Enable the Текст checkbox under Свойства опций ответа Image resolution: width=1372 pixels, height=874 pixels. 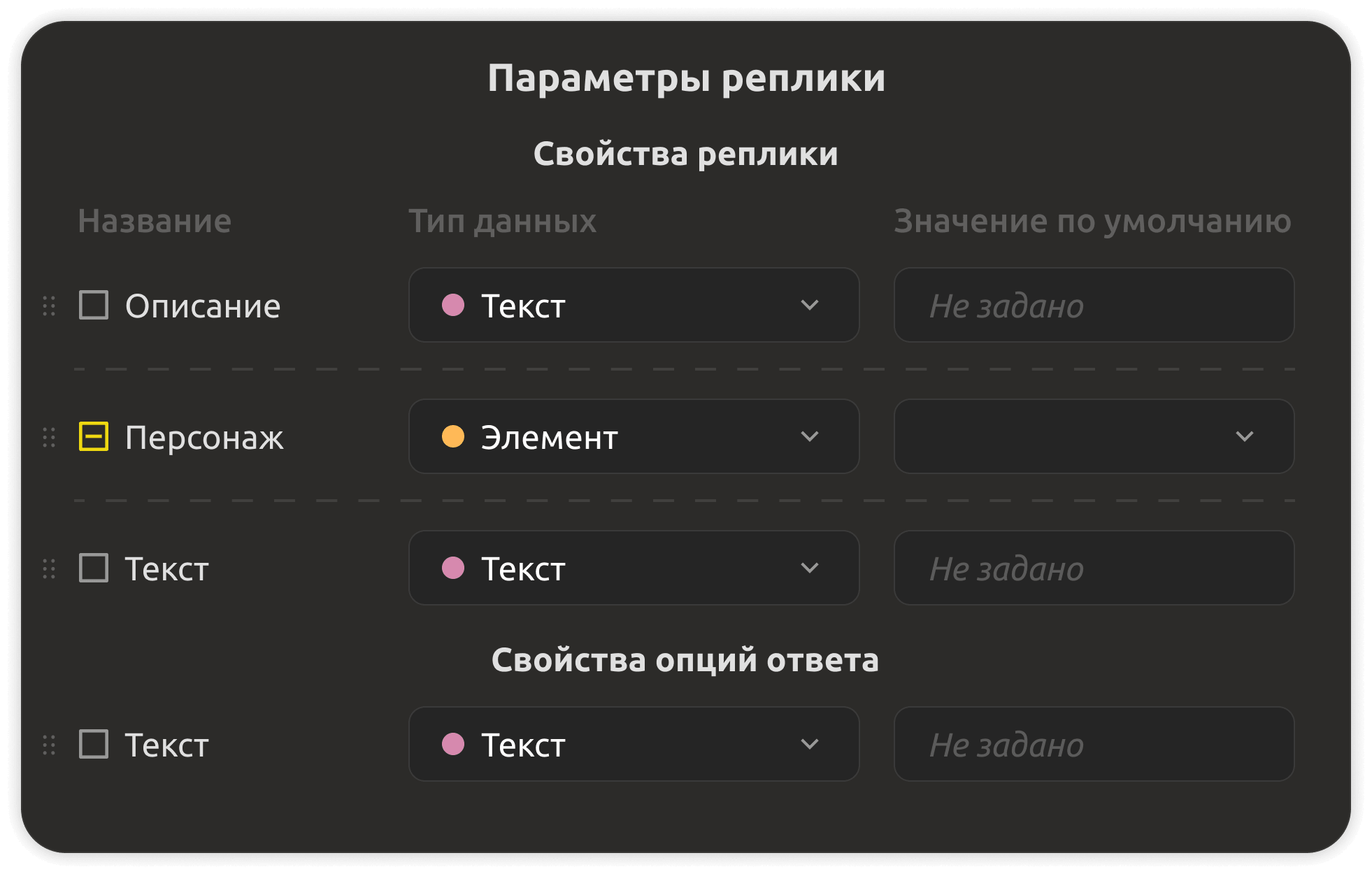click(94, 745)
